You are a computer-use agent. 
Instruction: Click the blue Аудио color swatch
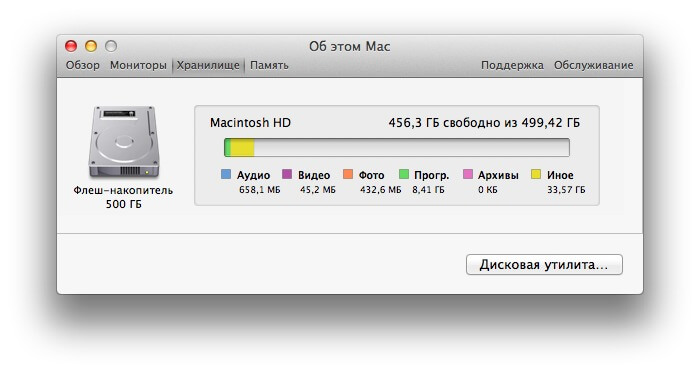coord(226,174)
